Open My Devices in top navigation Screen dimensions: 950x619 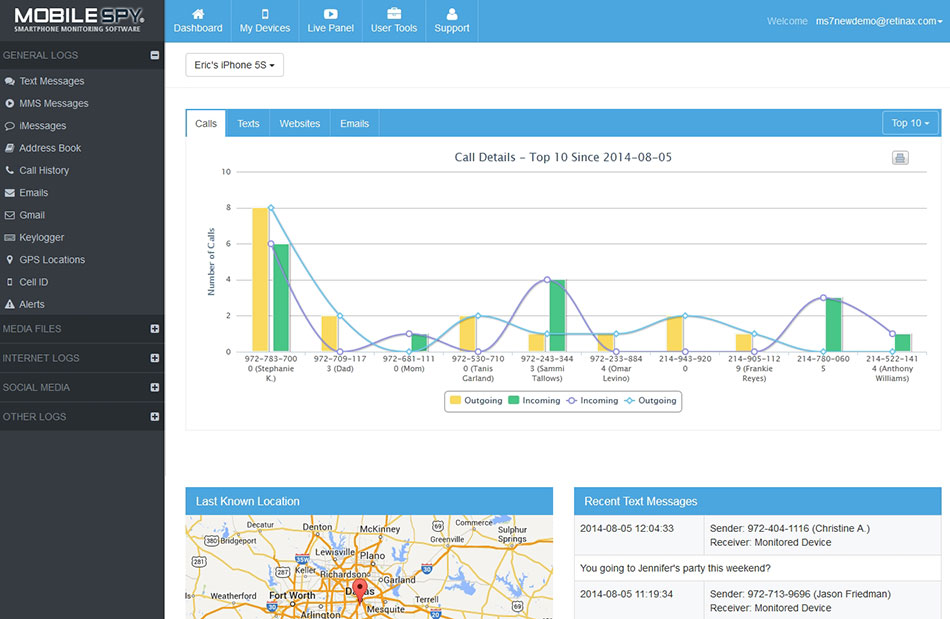265,21
